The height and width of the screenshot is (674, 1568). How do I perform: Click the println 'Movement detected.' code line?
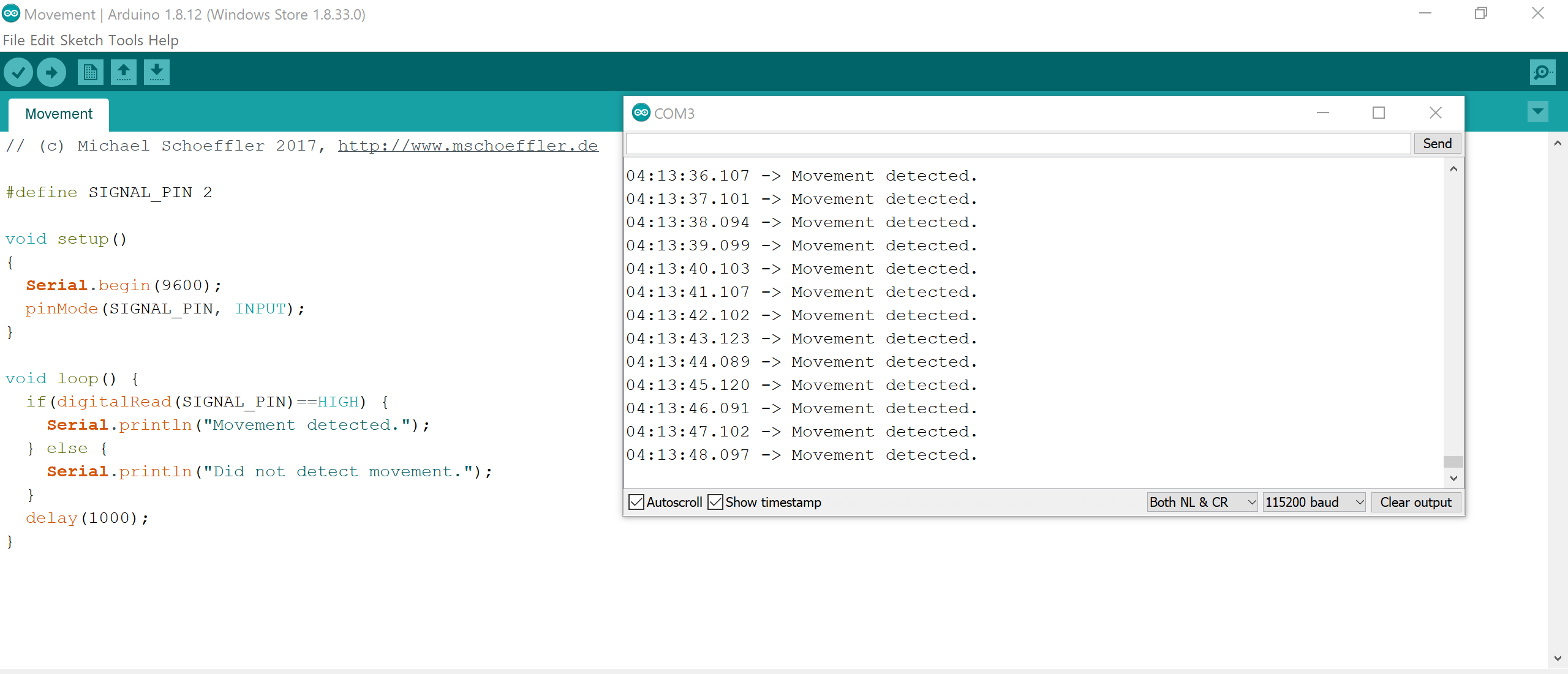tap(238, 425)
